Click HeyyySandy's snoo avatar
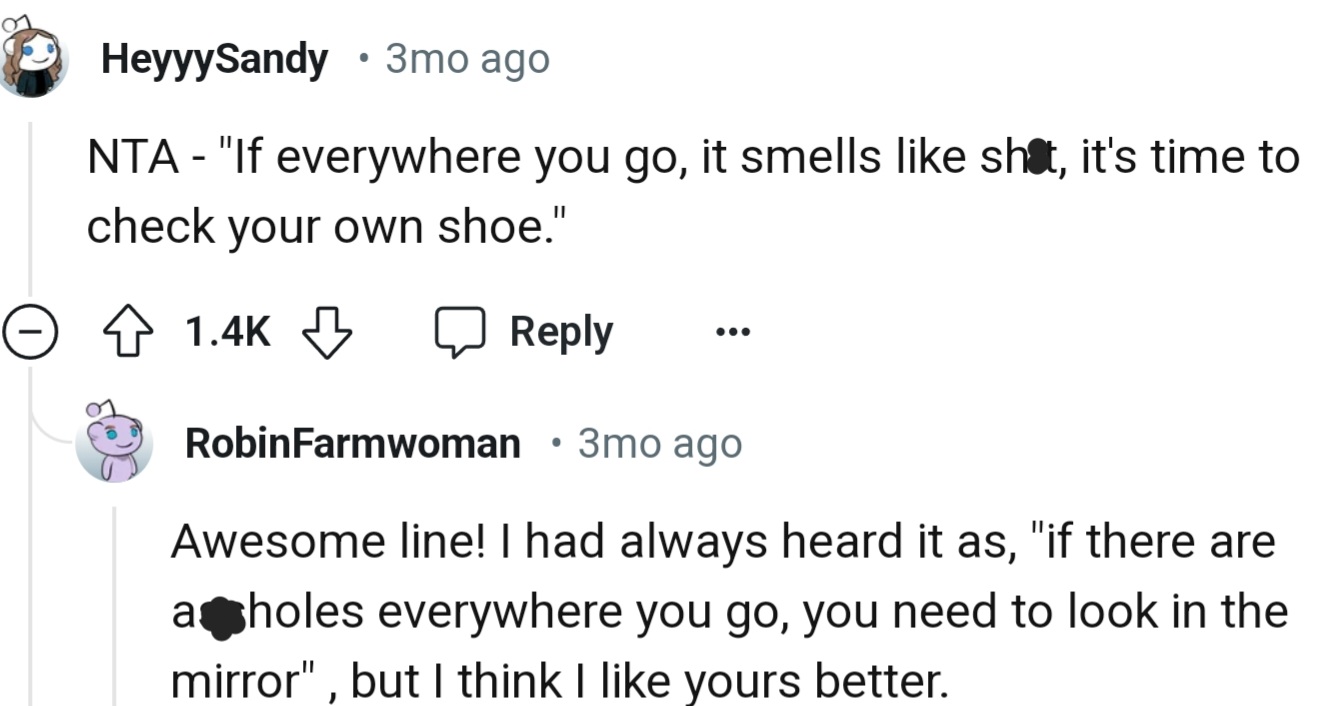 31,58
